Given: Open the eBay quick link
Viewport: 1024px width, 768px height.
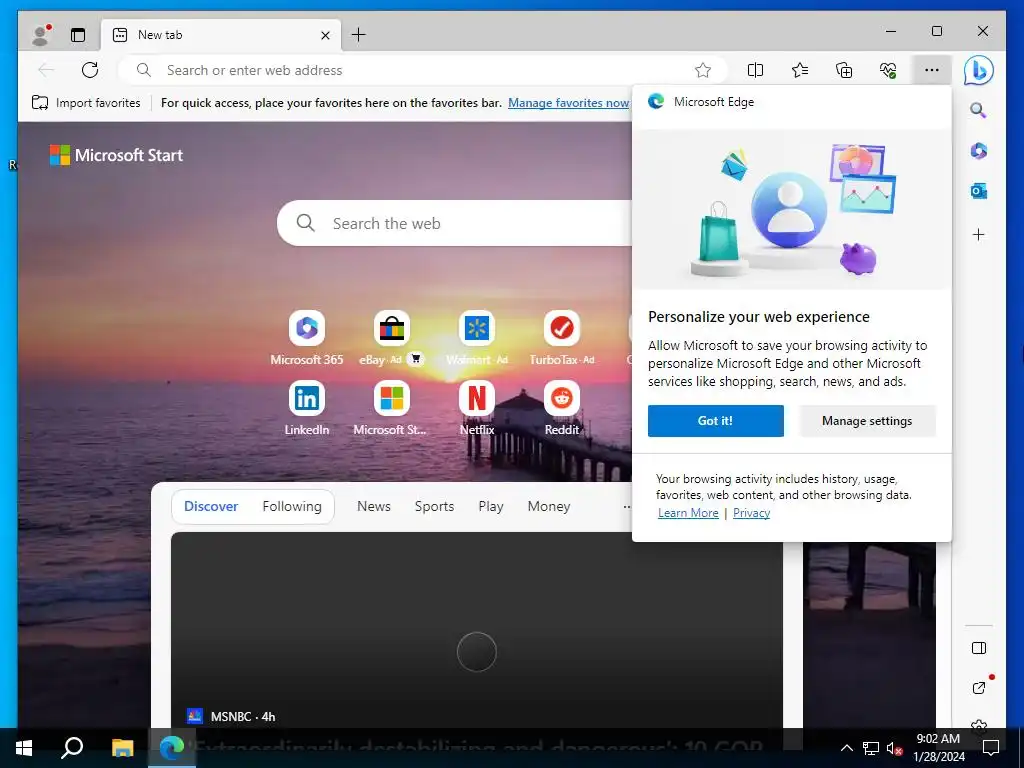Looking at the screenshot, I should [391, 338].
